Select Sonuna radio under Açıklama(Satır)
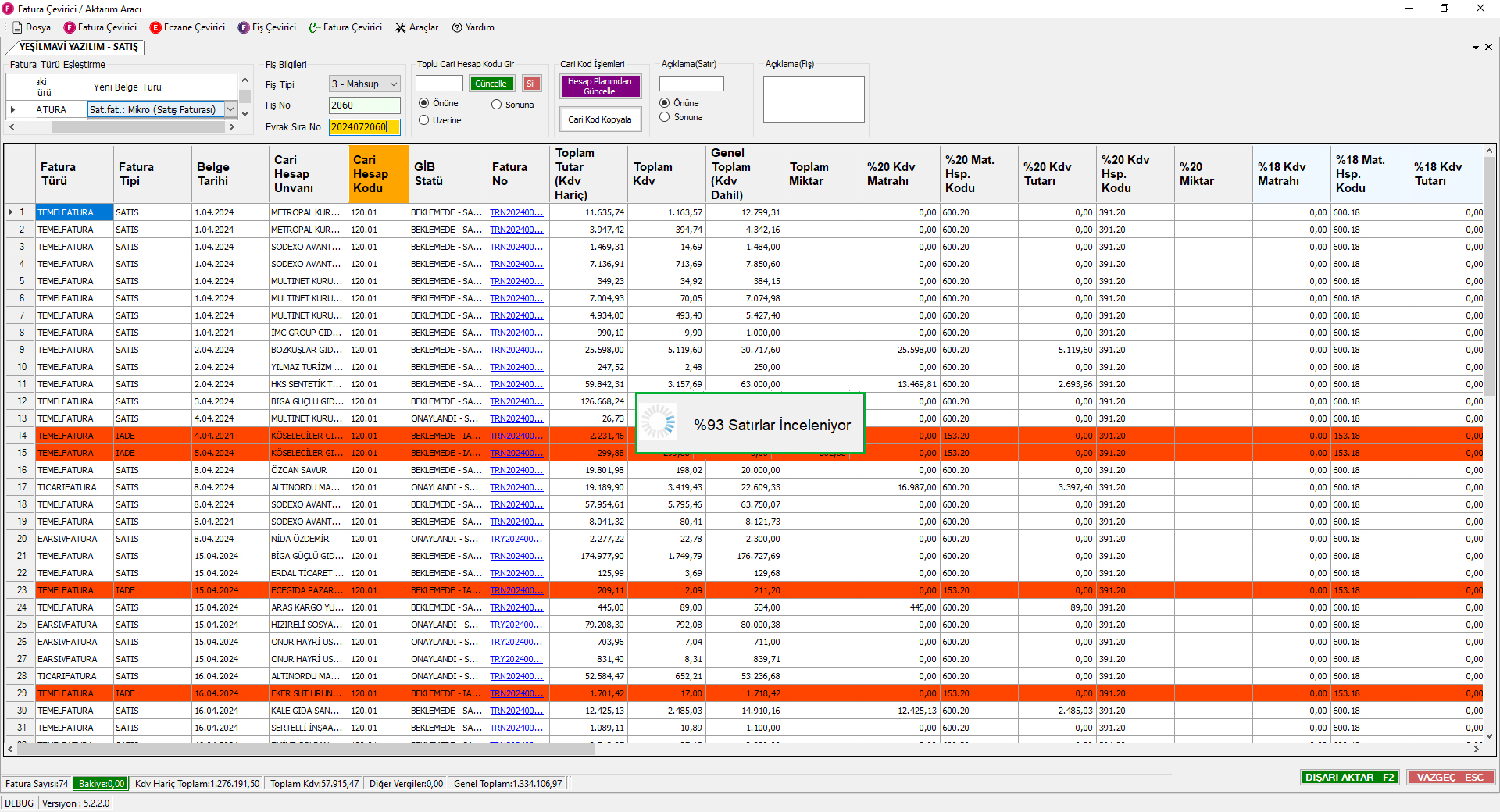Image resolution: width=1500 pixels, height=812 pixels. tap(665, 117)
